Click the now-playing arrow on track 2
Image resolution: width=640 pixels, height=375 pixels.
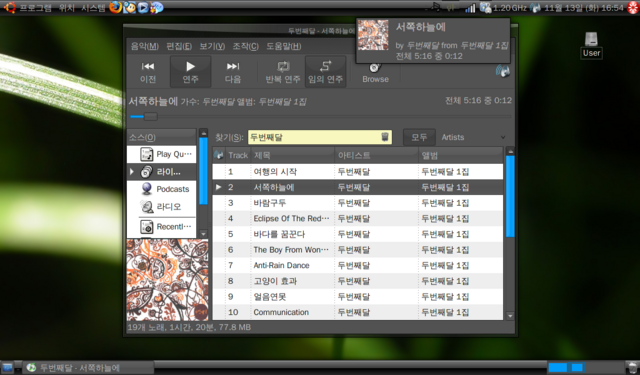point(218,187)
